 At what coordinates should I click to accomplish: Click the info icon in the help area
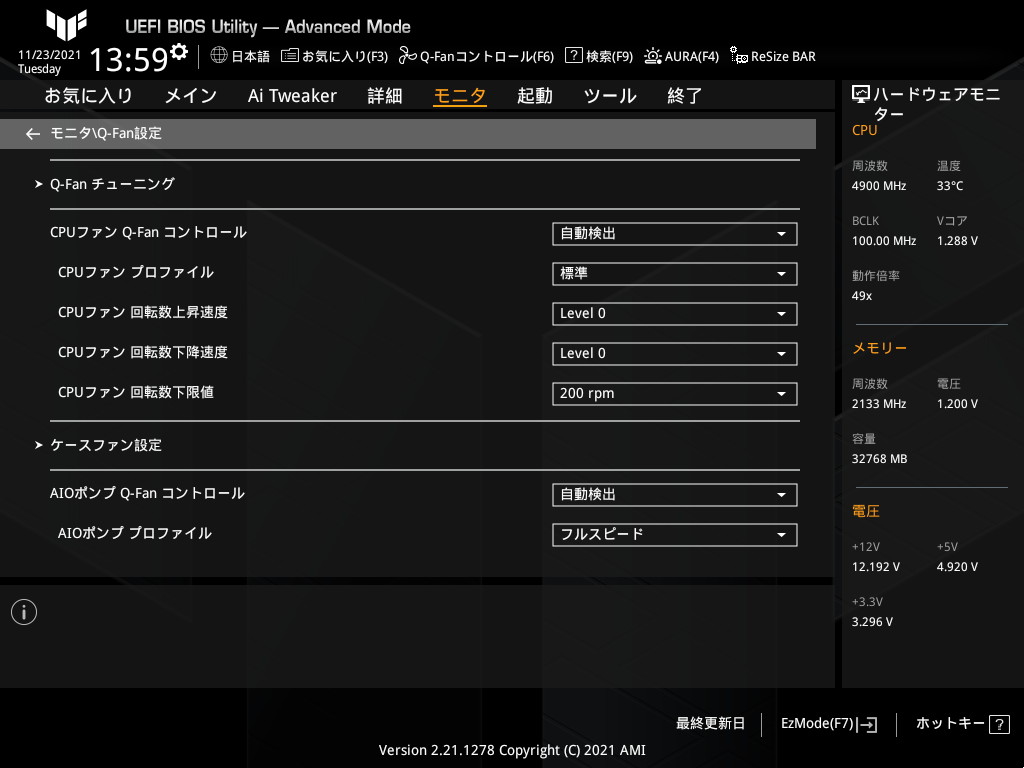coord(24,612)
